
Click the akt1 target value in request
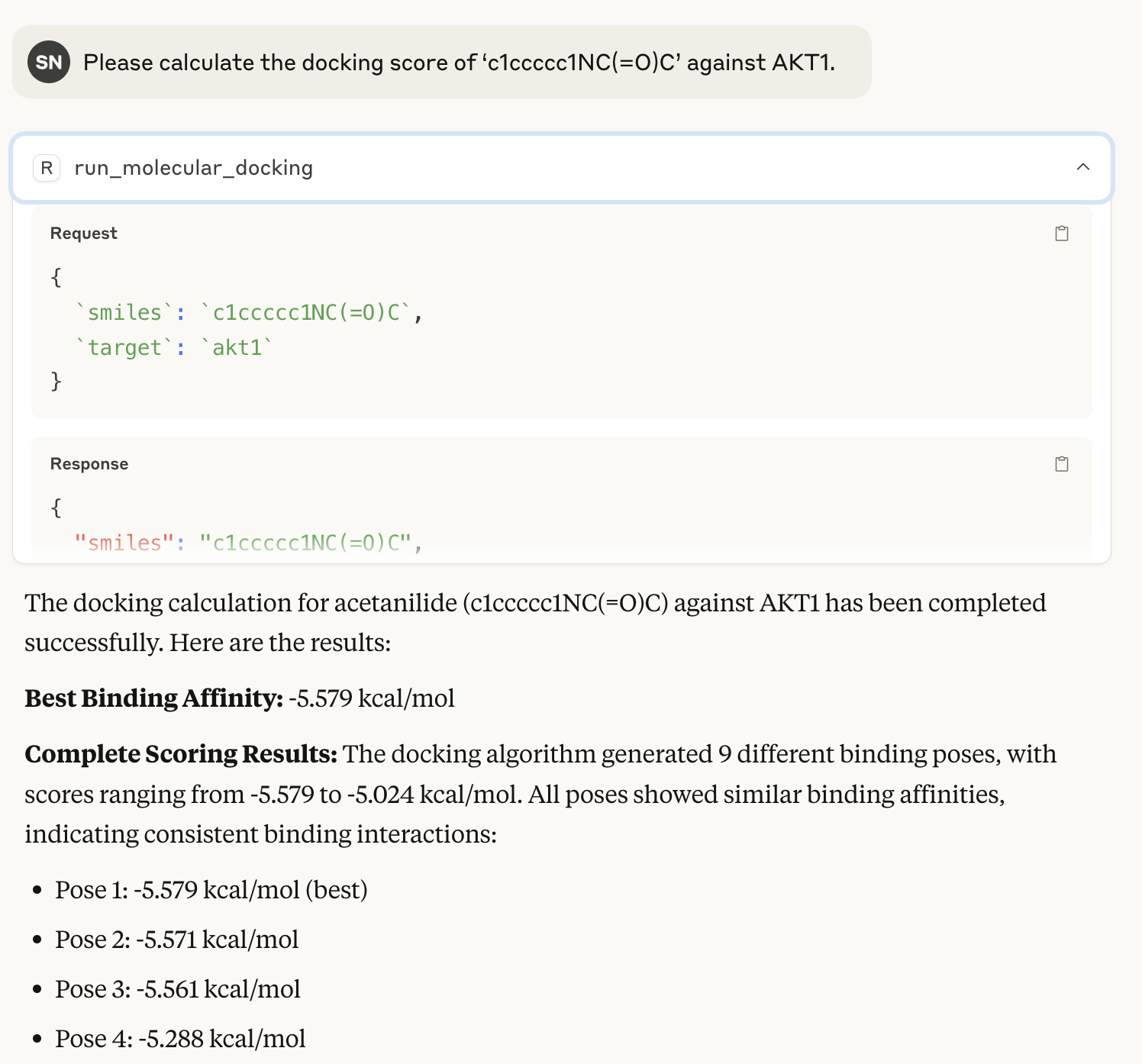pos(237,348)
